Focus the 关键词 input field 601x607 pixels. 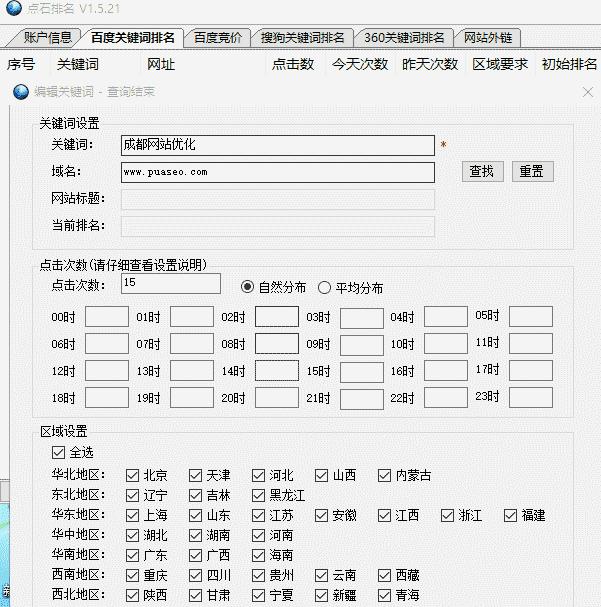[278, 145]
